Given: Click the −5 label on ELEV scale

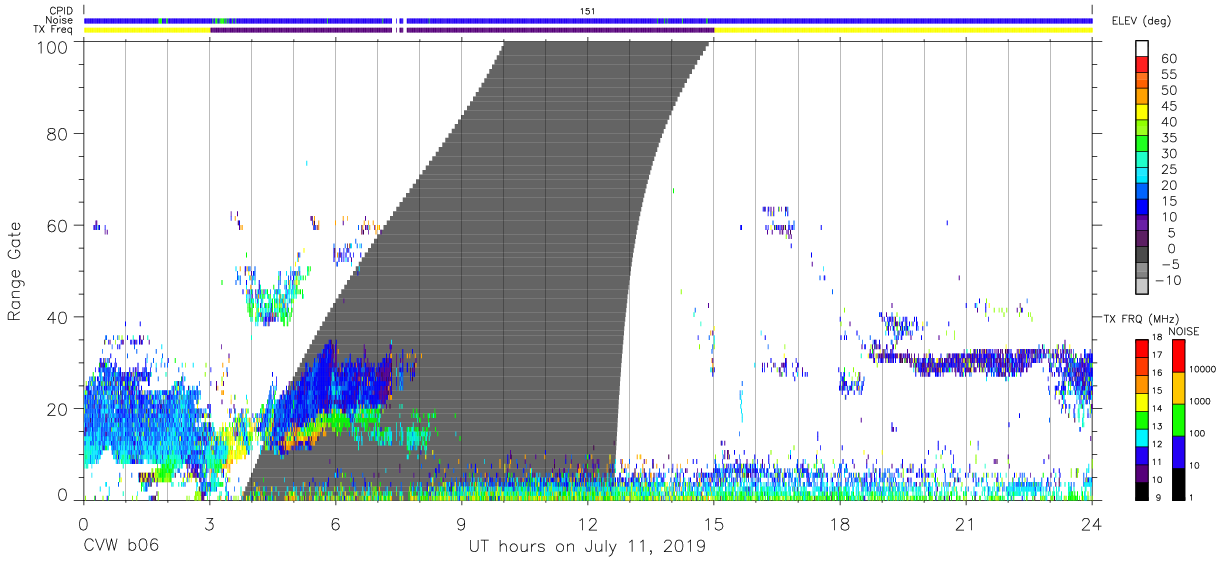Looking at the screenshot, I should click(x=1169, y=265).
